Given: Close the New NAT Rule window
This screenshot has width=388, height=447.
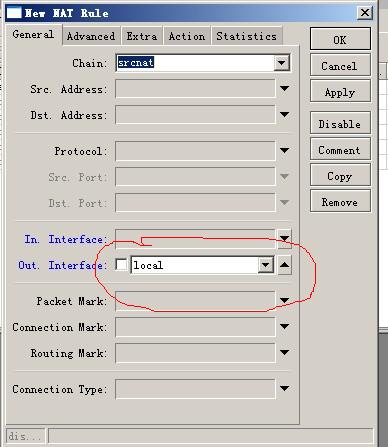Looking at the screenshot, I should point(365,13).
